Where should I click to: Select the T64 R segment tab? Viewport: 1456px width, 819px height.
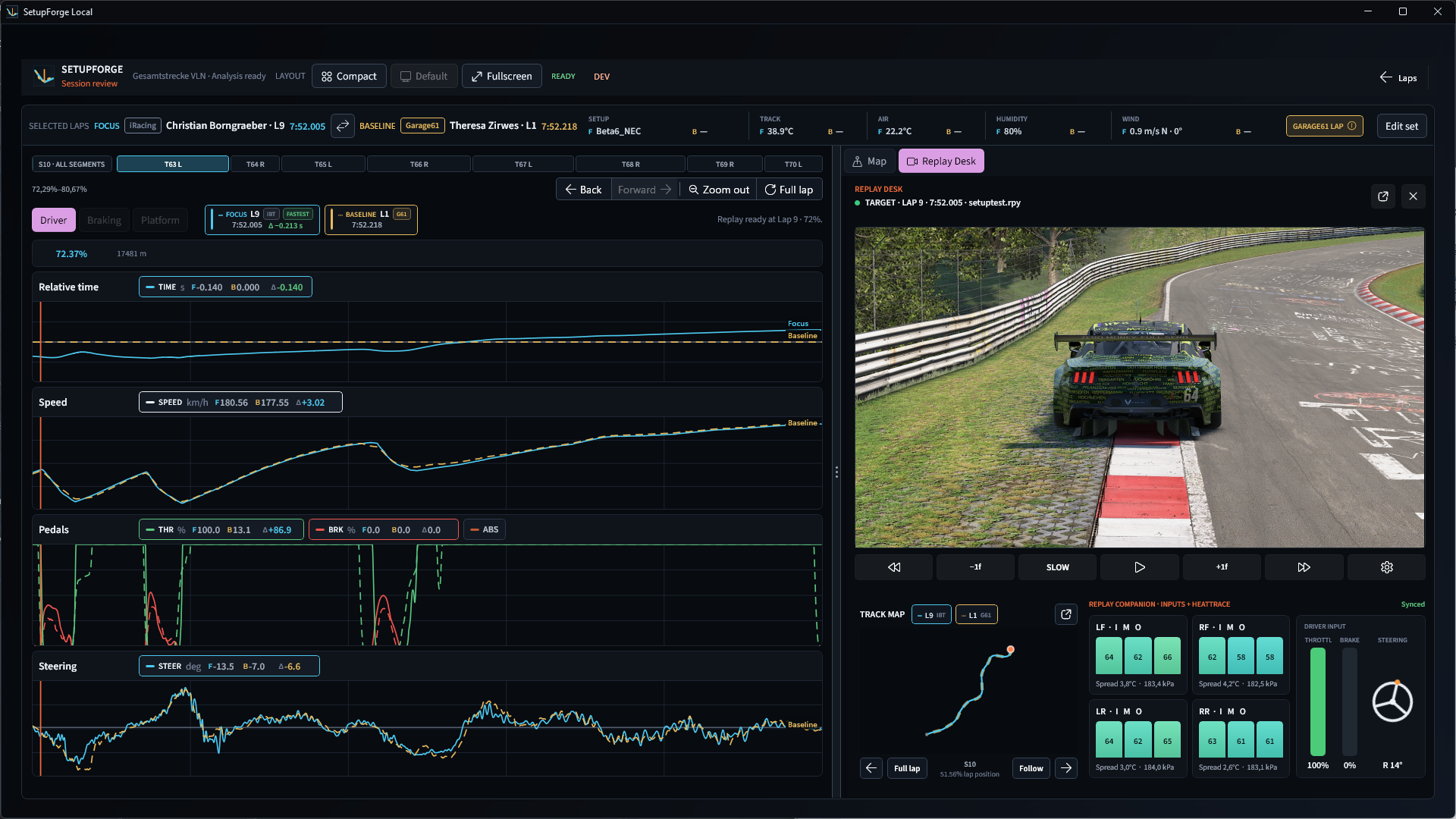256,164
